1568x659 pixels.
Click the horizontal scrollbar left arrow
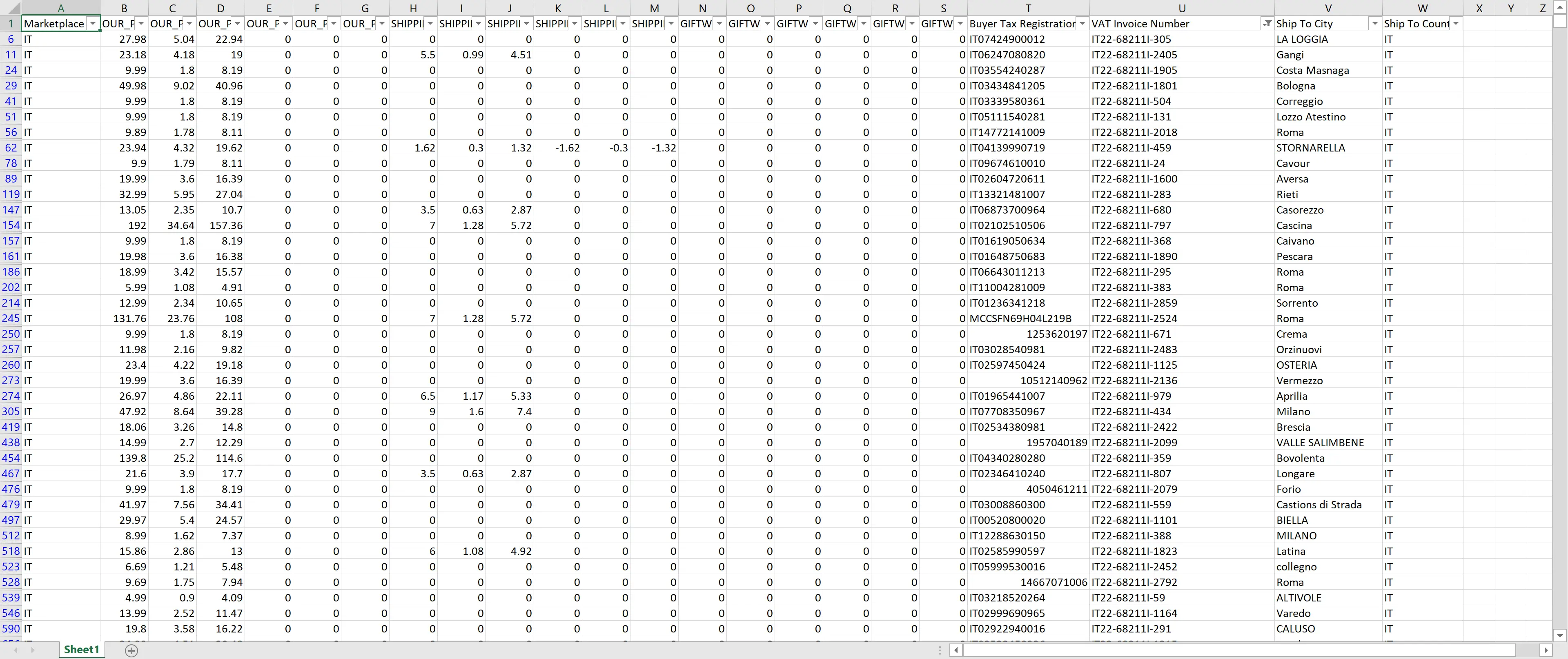point(955,650)
